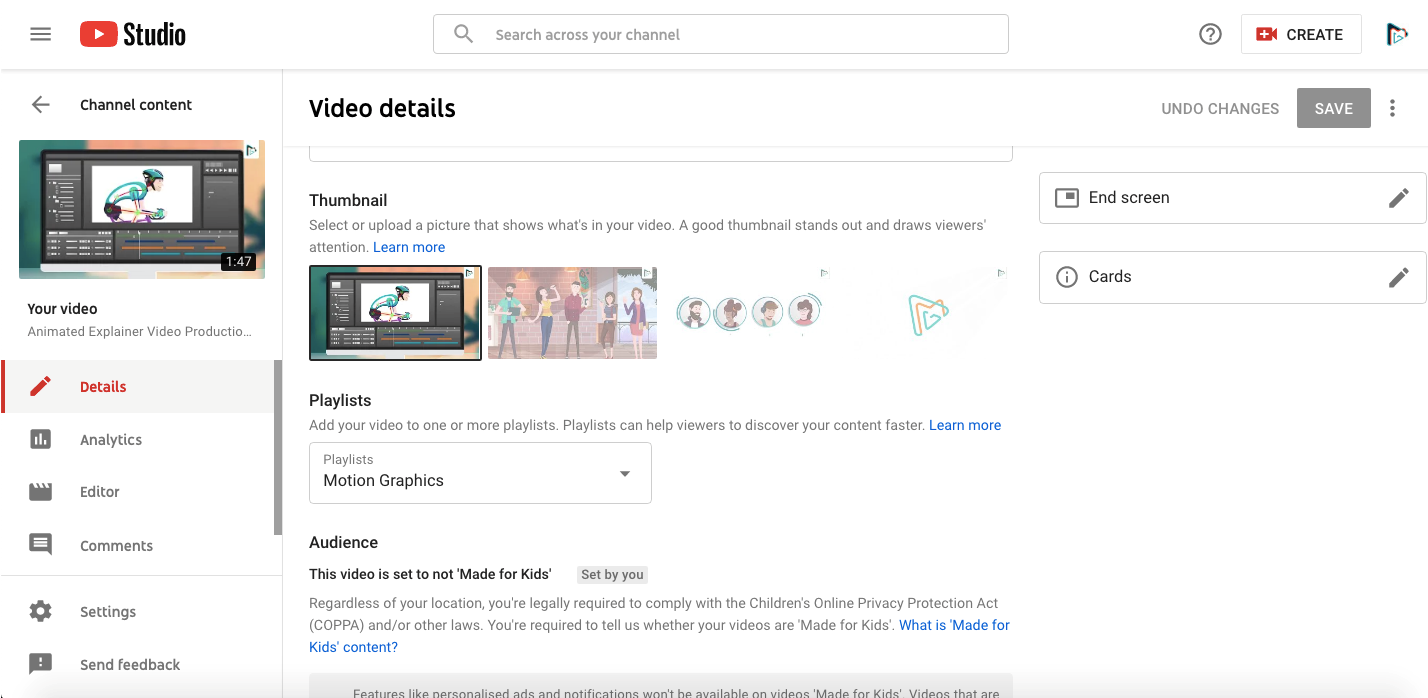Select the group of people thumbnail option

click(x=572, y=312)
